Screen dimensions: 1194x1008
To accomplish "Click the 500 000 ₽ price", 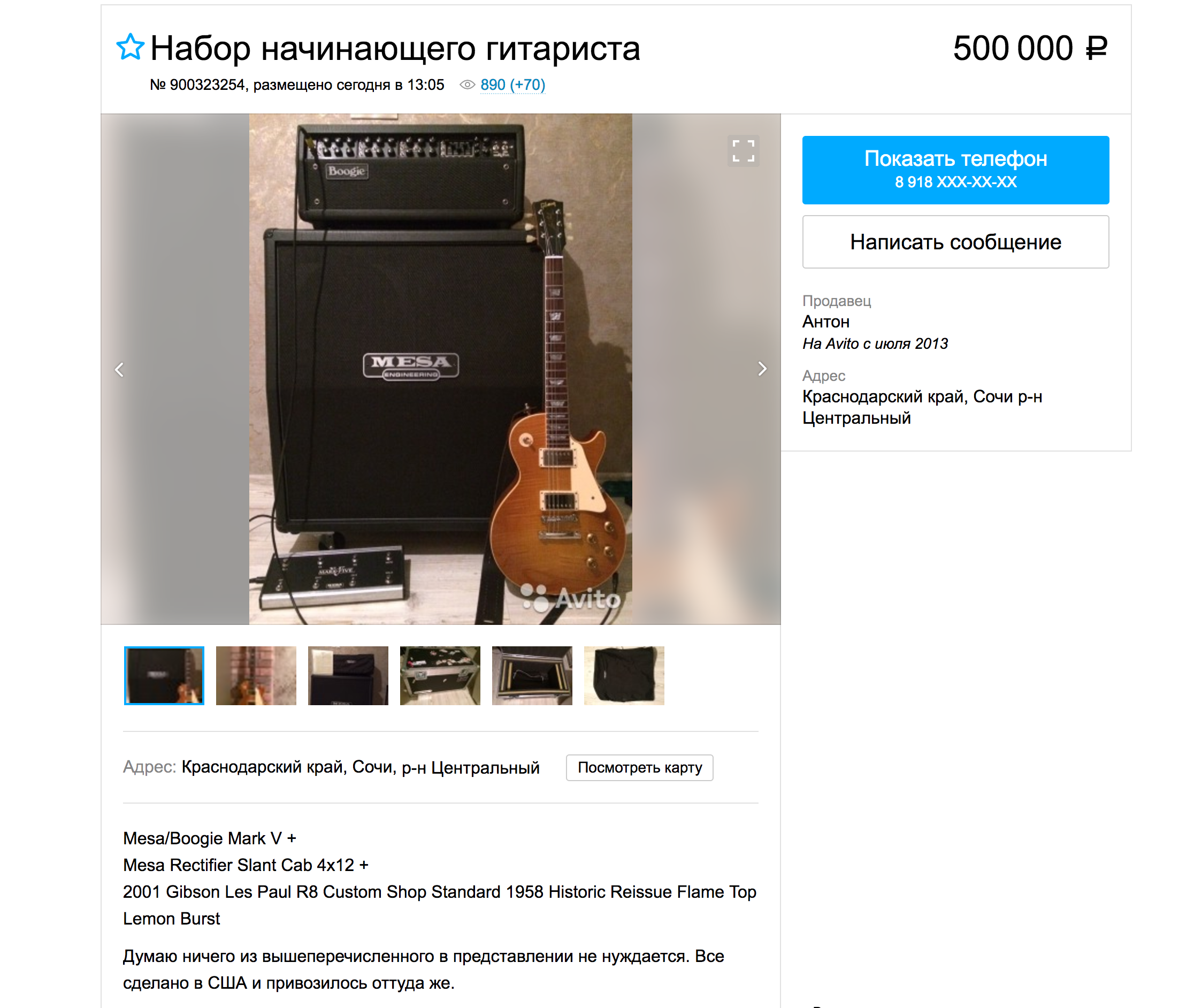I will (x=1030, y=48).
